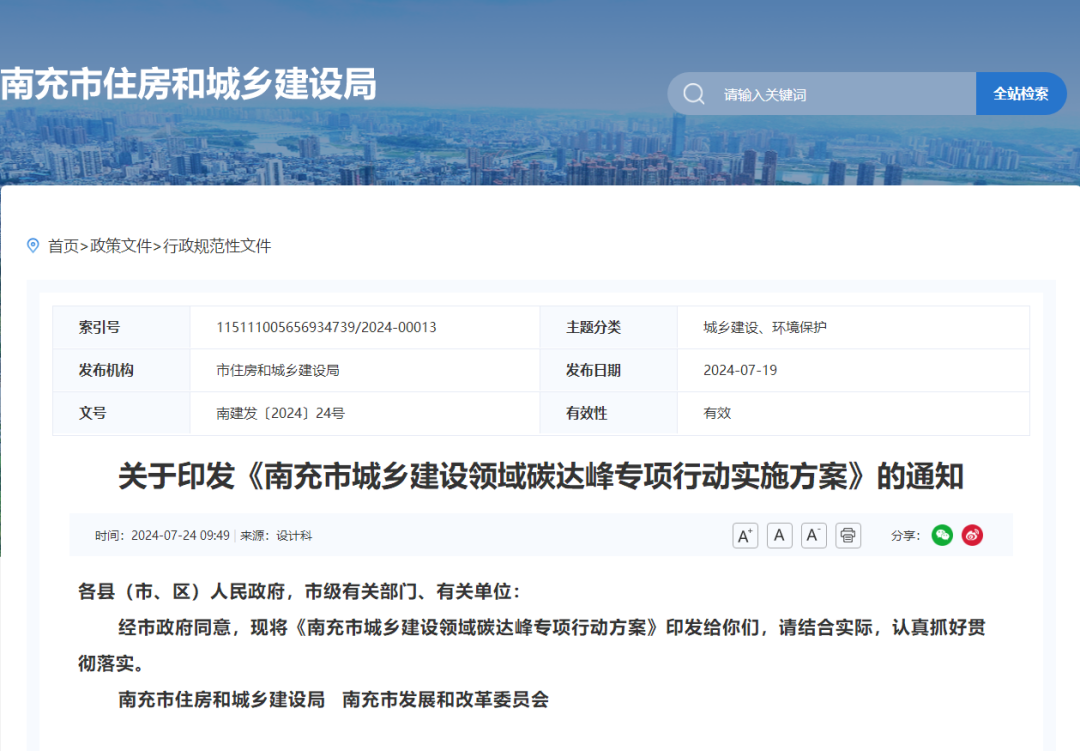This screenshot has width=1080, height=751.
Task: Share the article to Weibo
Action: 972,535
